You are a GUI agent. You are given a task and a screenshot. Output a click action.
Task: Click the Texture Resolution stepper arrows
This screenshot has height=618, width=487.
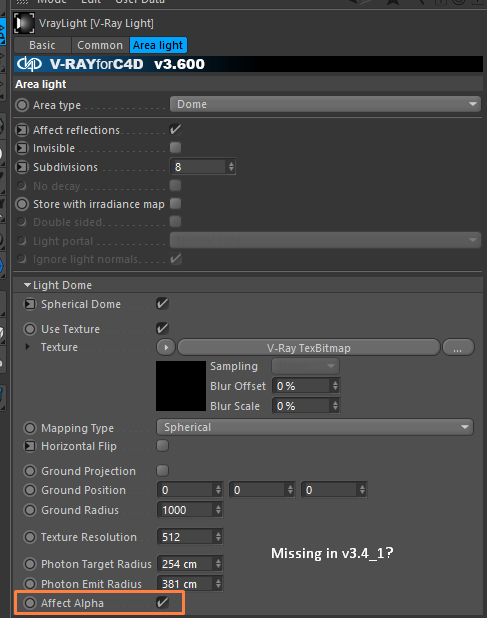pos(218,537)
